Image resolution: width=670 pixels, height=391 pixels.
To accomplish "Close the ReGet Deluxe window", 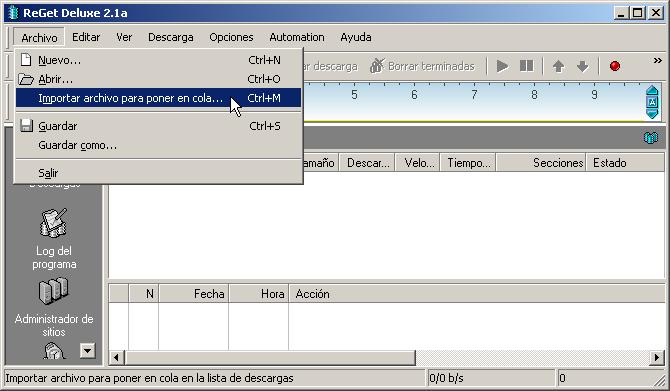I will (655, 13).
